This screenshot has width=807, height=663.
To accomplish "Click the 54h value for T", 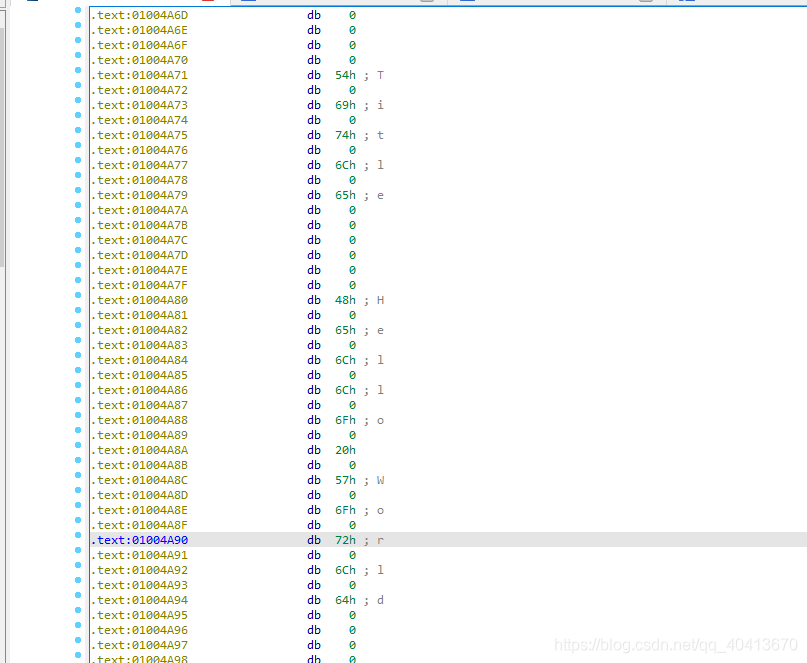I will pyautogui.click(x=345, y=75).
